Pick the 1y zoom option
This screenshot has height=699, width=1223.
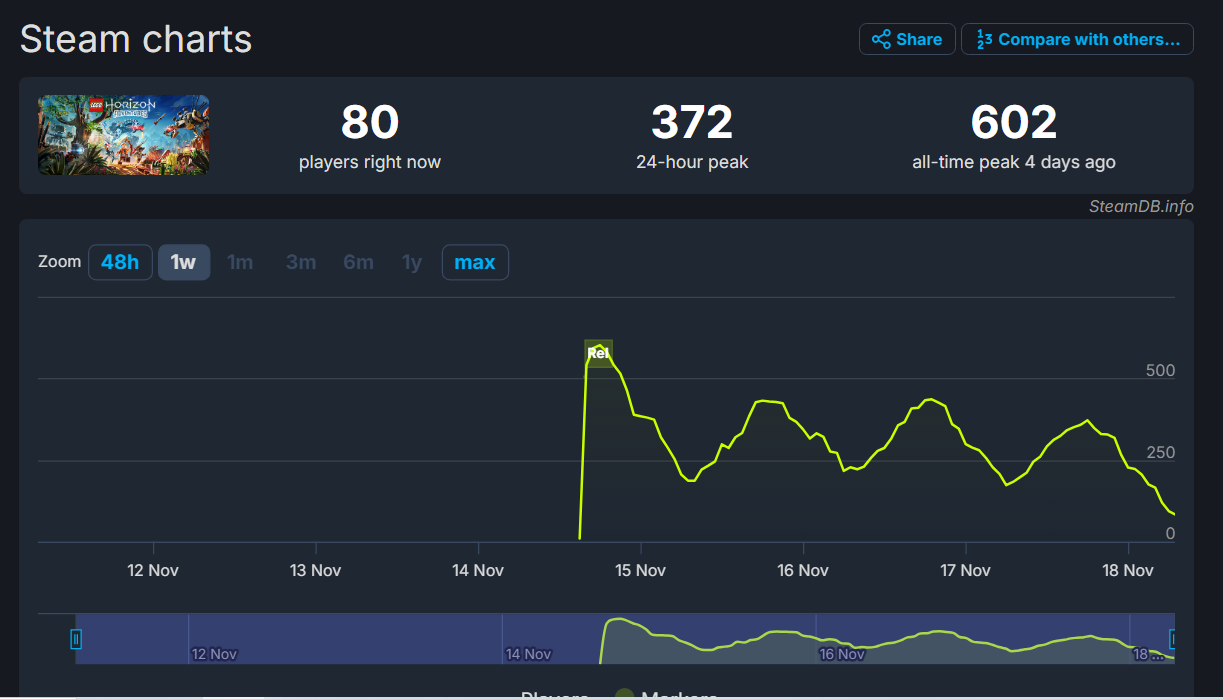pos(412,263)
